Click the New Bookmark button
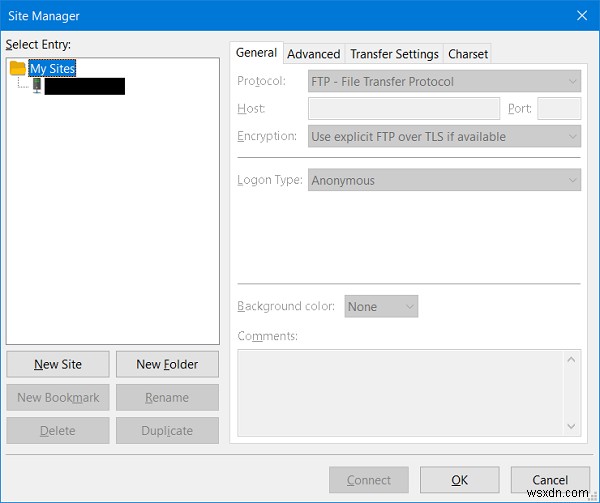Viewport: 600px width, 503px height. 58,397
